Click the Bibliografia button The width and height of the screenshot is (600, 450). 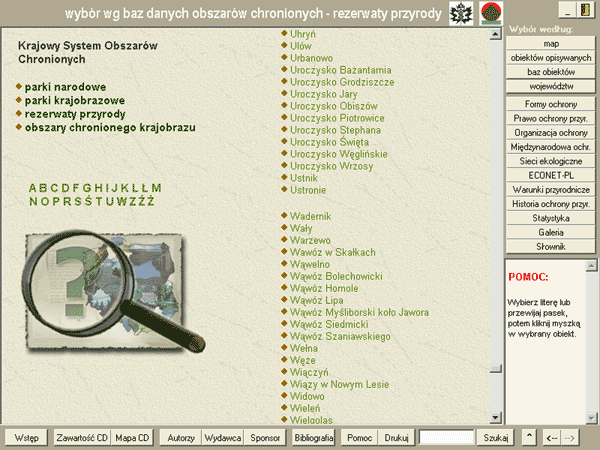click(314, 437)
